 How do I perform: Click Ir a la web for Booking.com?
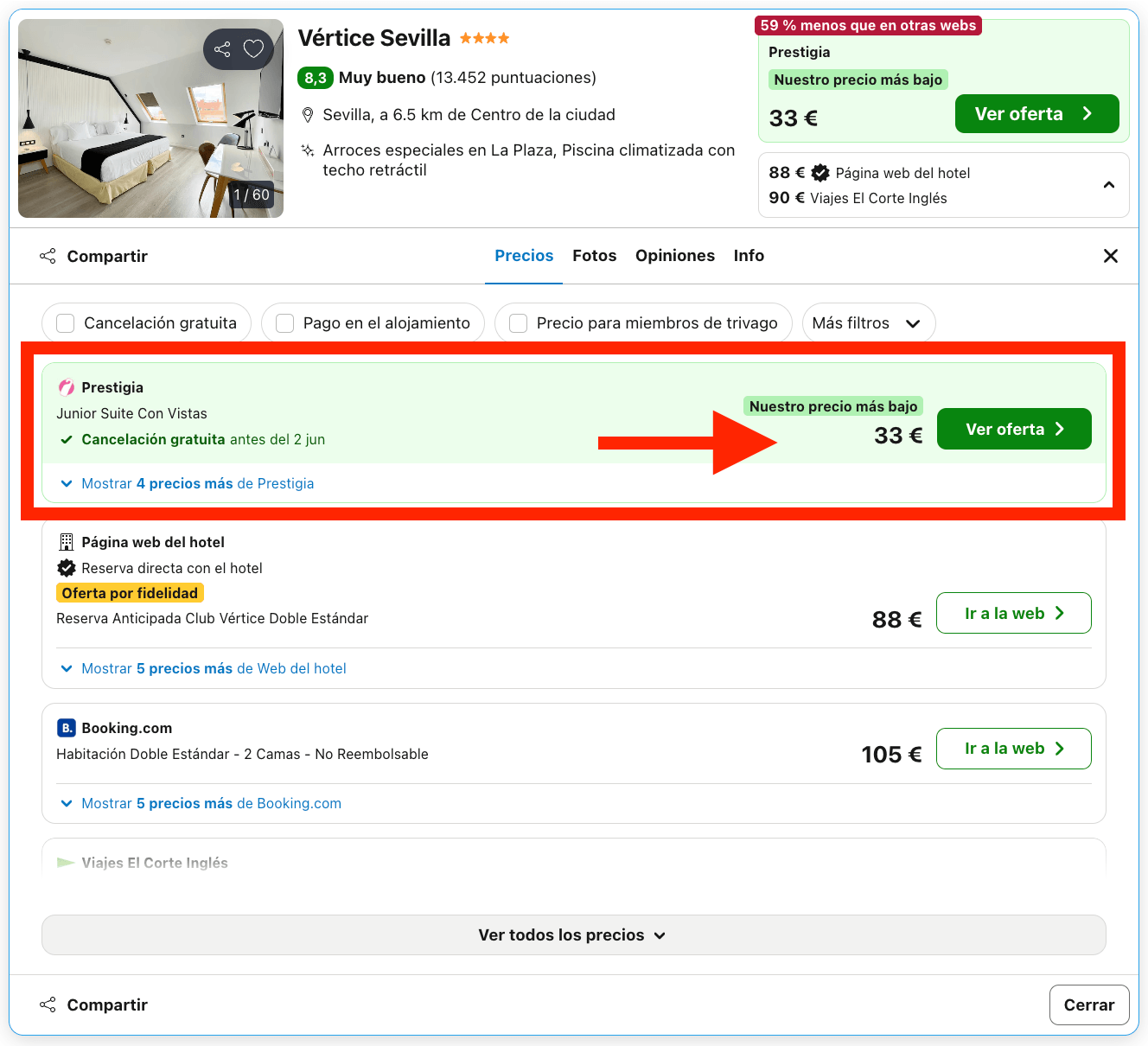(x=1014, y=749)
